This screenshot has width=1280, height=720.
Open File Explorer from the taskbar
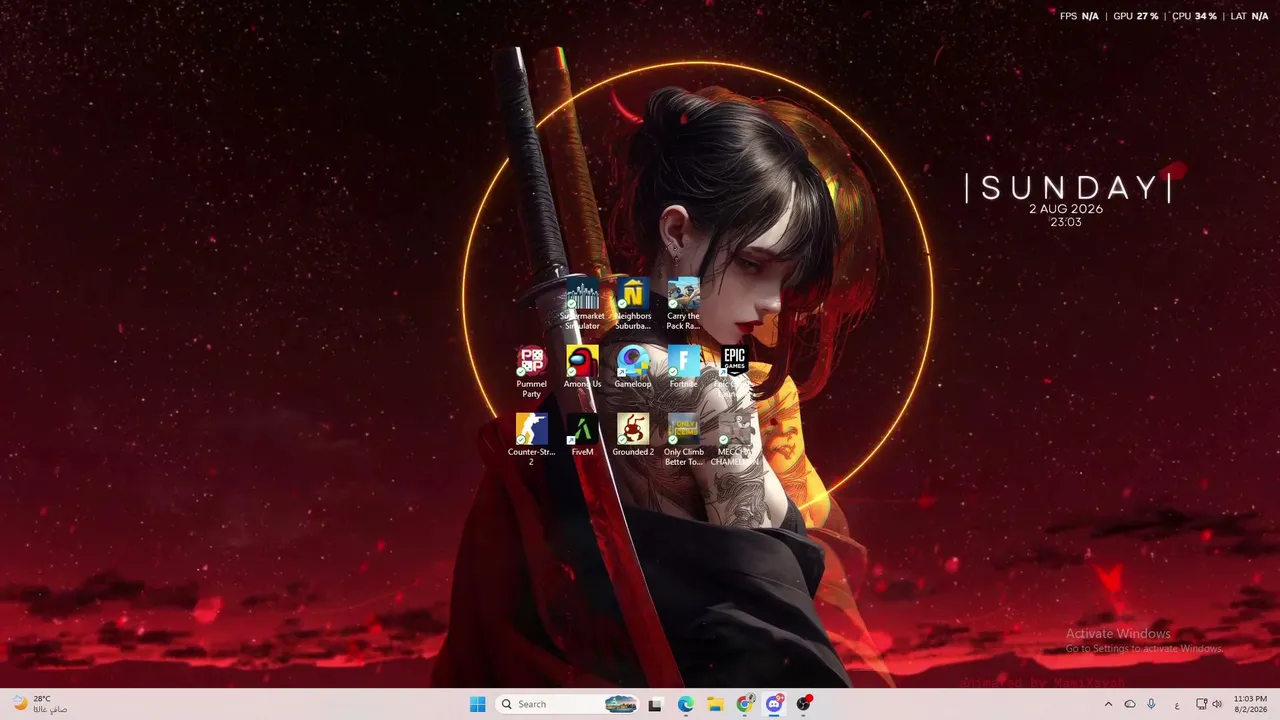(715, 704)
